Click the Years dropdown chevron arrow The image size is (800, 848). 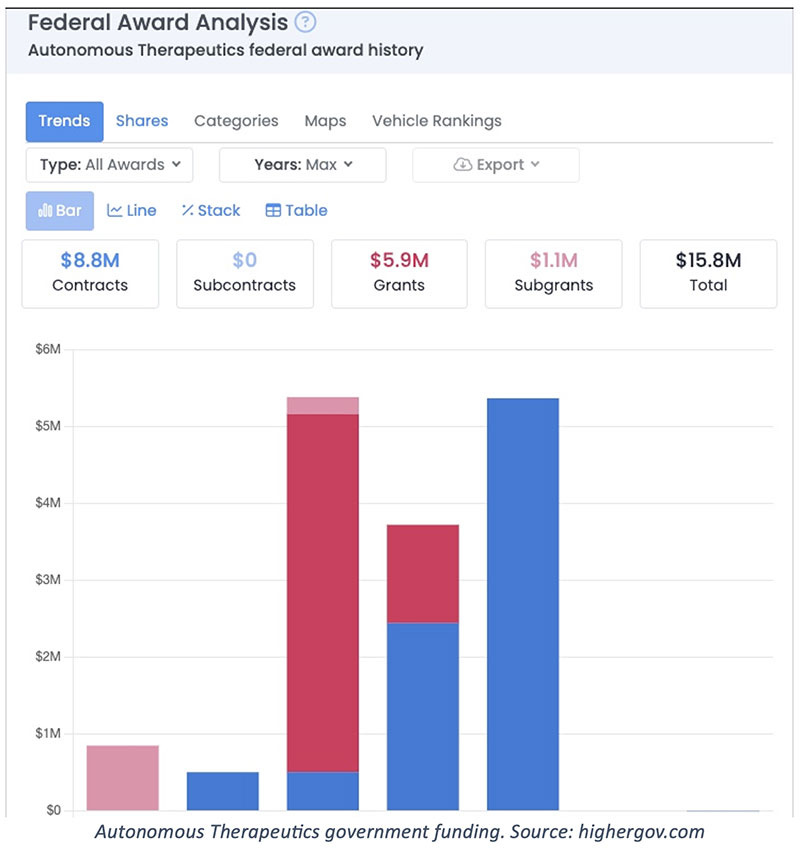[x=348, y=164]
